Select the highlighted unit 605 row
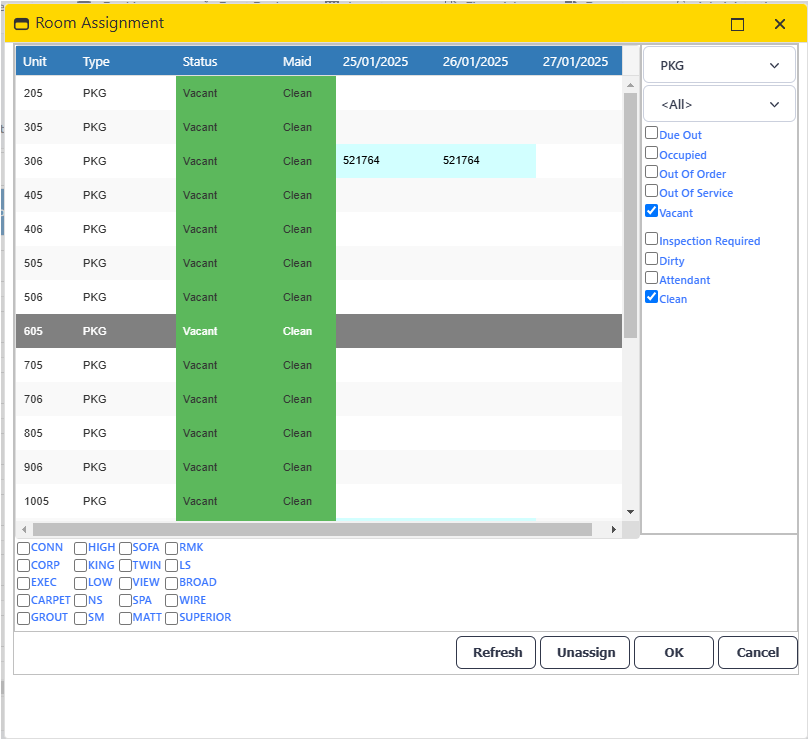 coord(319,331)
